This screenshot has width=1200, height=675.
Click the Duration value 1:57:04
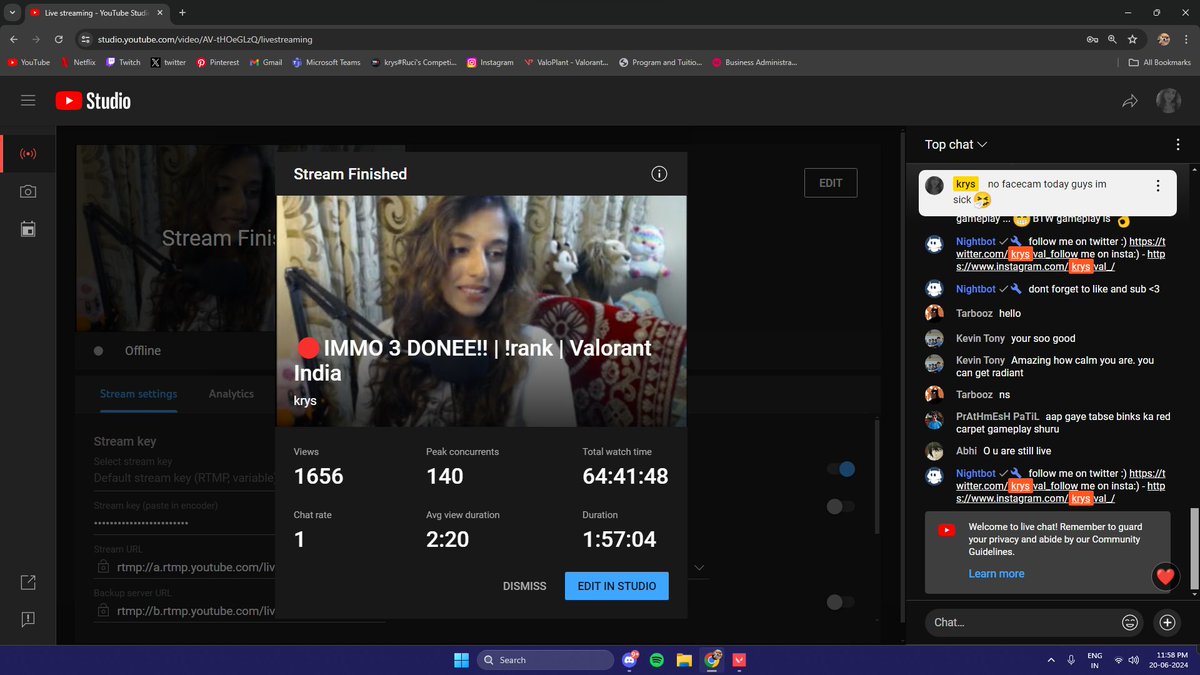click(619, 540)
